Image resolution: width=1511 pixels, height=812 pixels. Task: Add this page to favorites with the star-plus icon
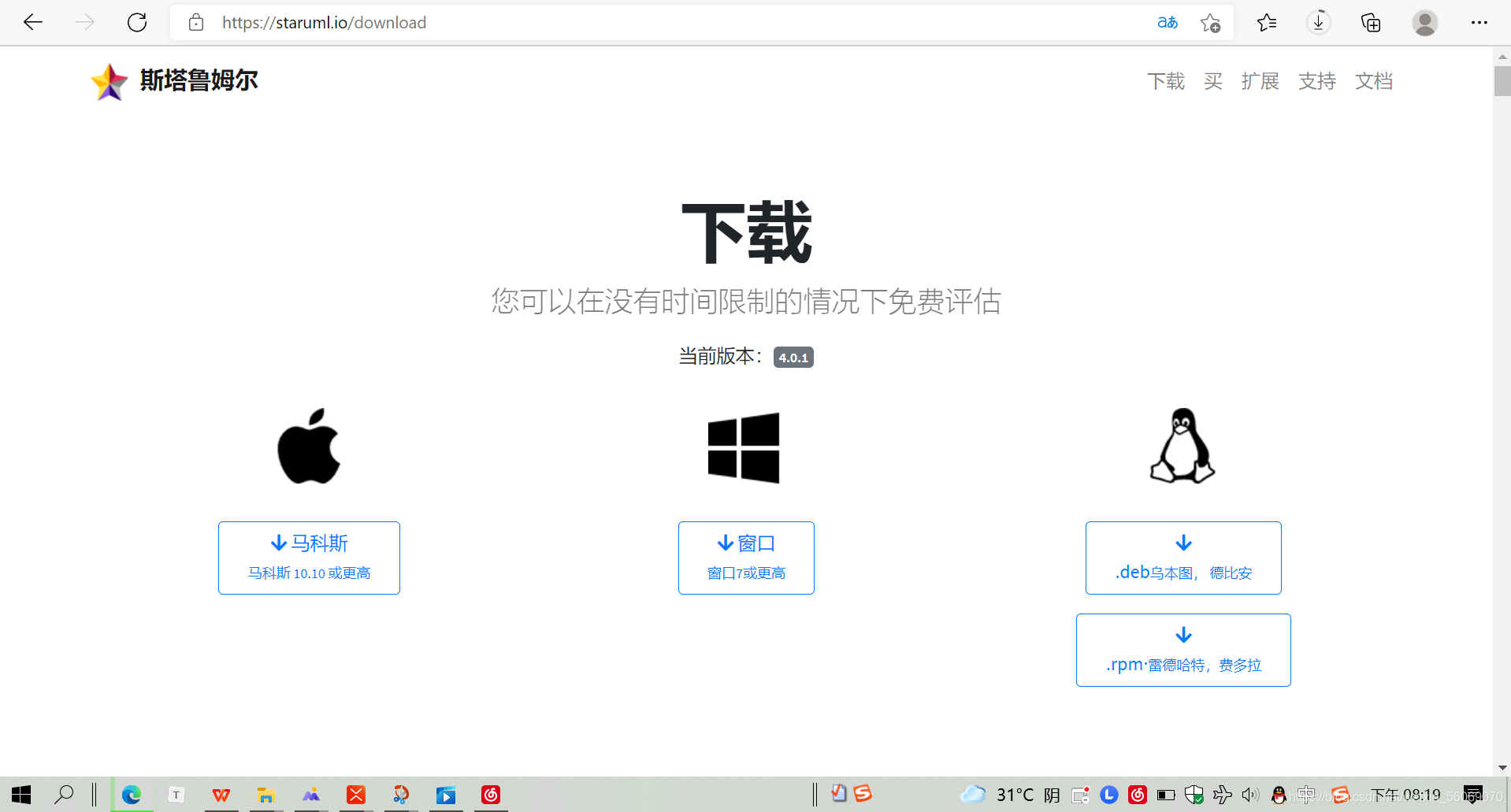click(x=1211, y=23)
